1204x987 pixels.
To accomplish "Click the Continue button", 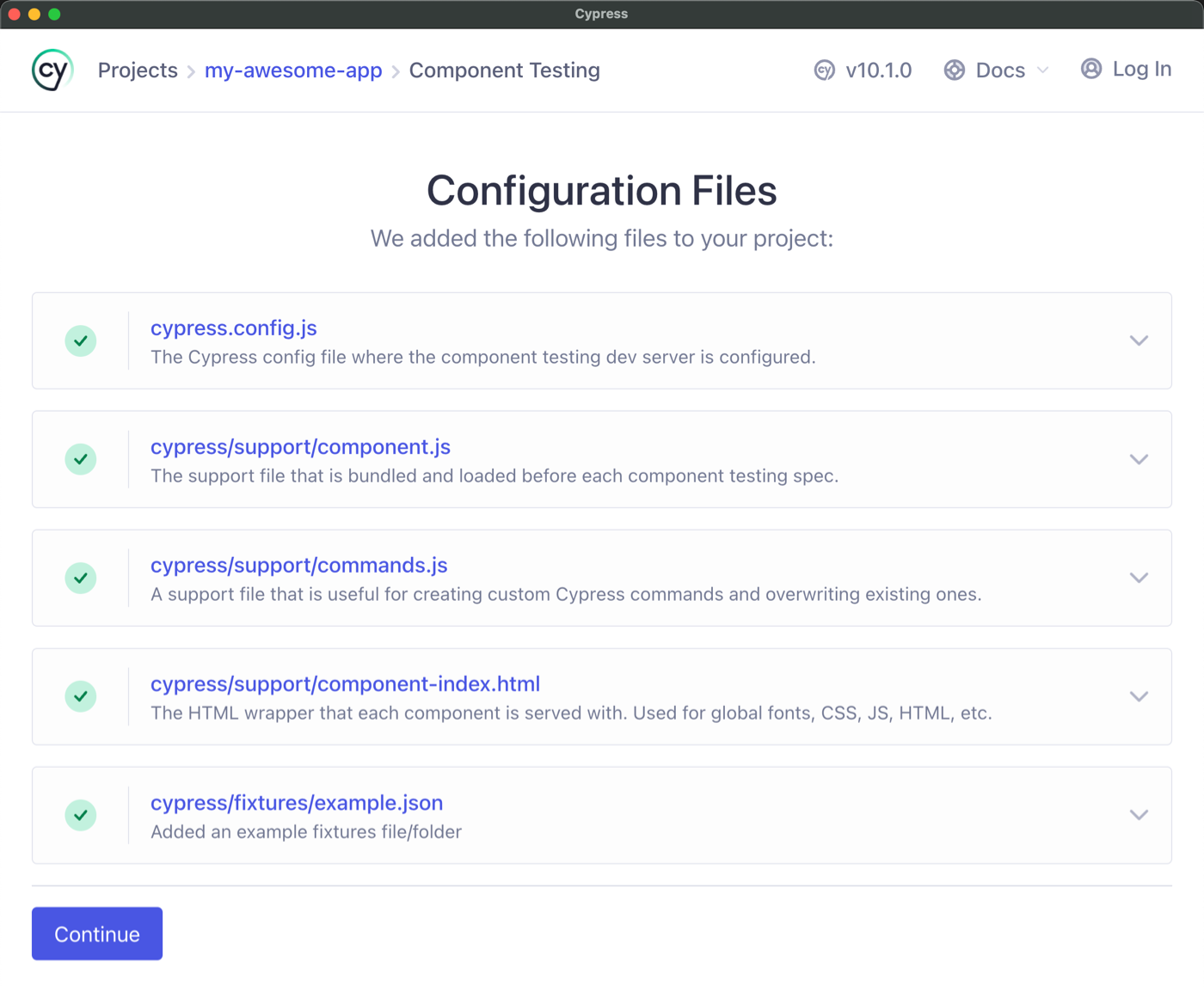I will click(96, 933).
